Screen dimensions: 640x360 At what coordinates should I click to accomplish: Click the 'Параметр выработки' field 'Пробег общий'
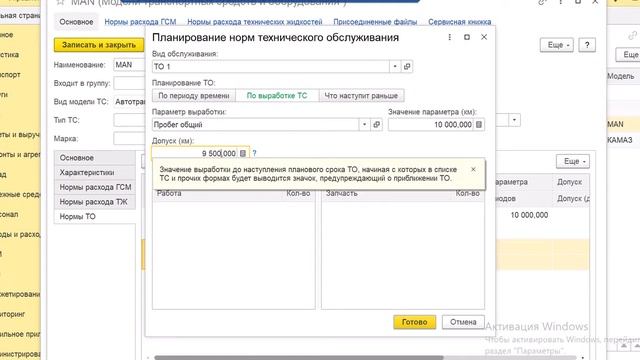pyautogui.click(x=256, y=124)
